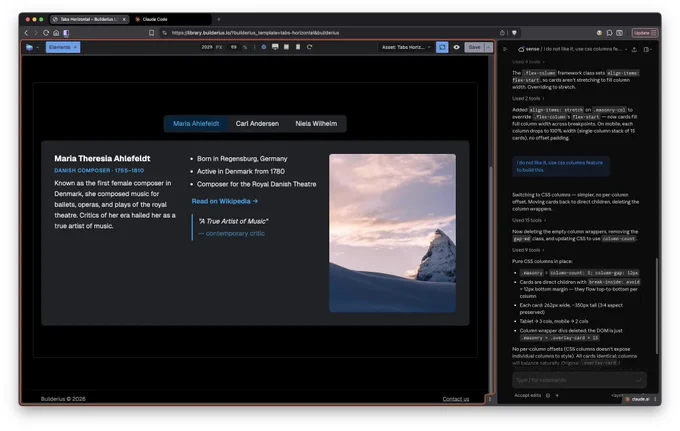Click the export icon in Claude panel header
This screenshot has width=680, height=431.
click(x=634, y=49)
